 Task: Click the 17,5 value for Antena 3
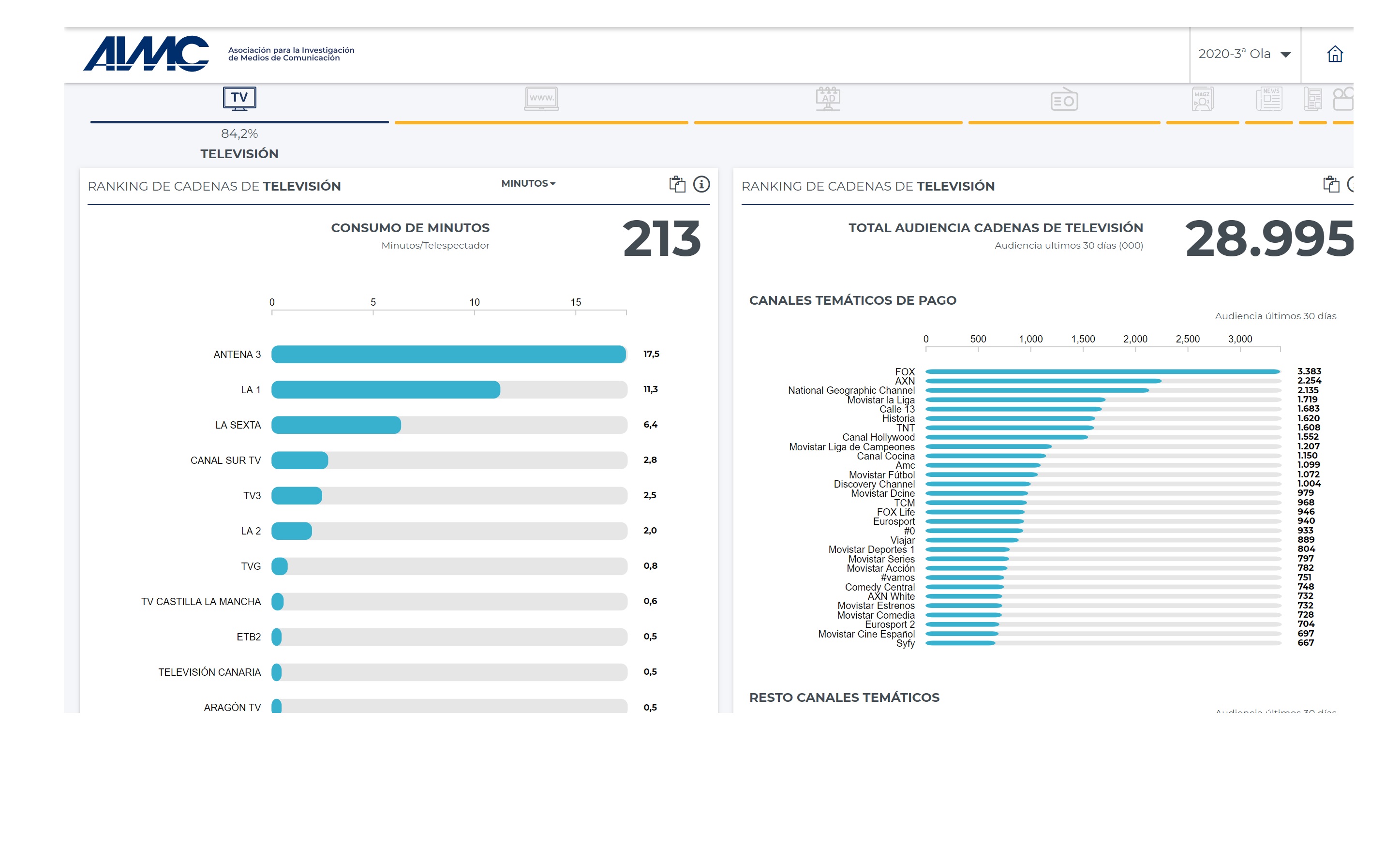pos(651,354)
